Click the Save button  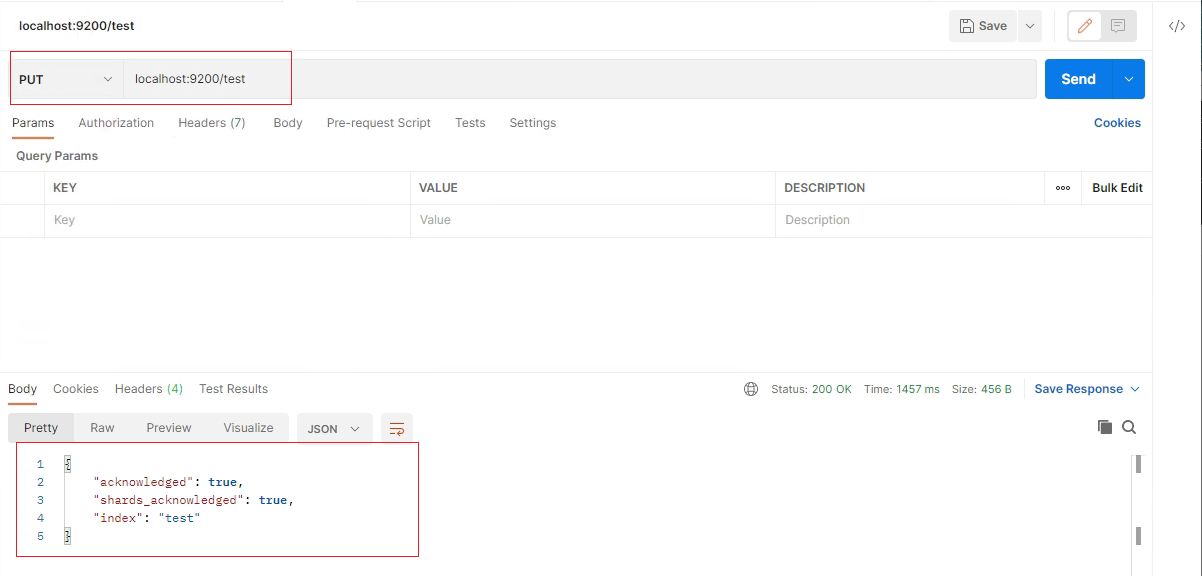tap(983, 26)
